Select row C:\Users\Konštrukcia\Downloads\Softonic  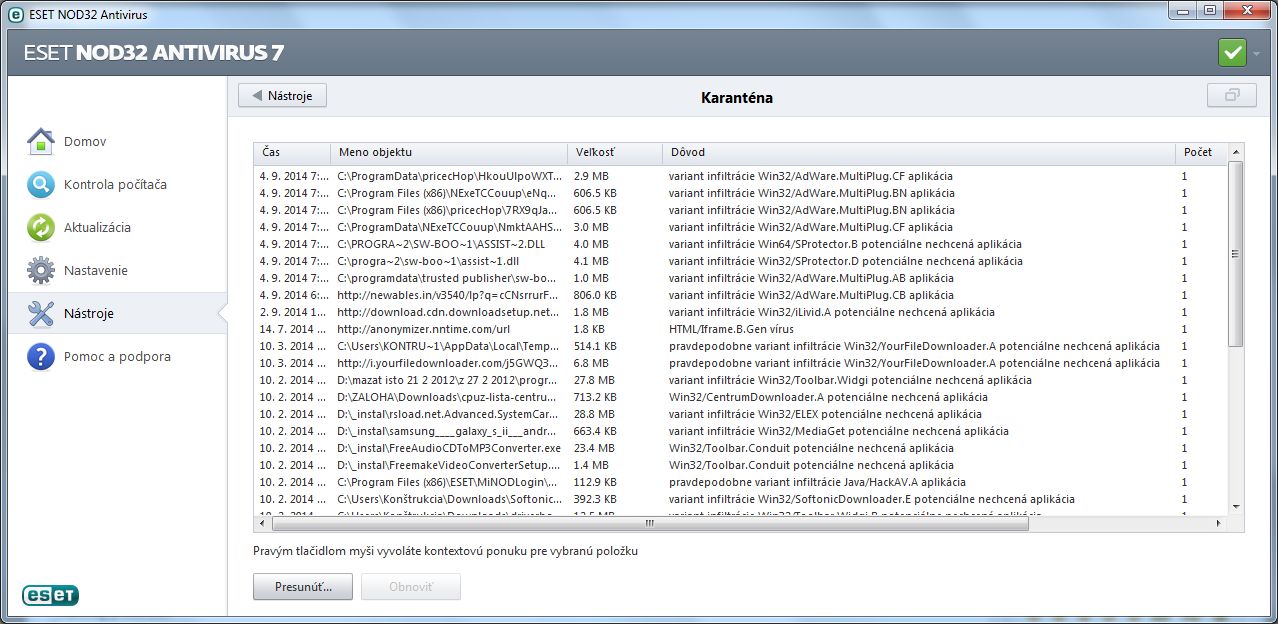[741, 499]
